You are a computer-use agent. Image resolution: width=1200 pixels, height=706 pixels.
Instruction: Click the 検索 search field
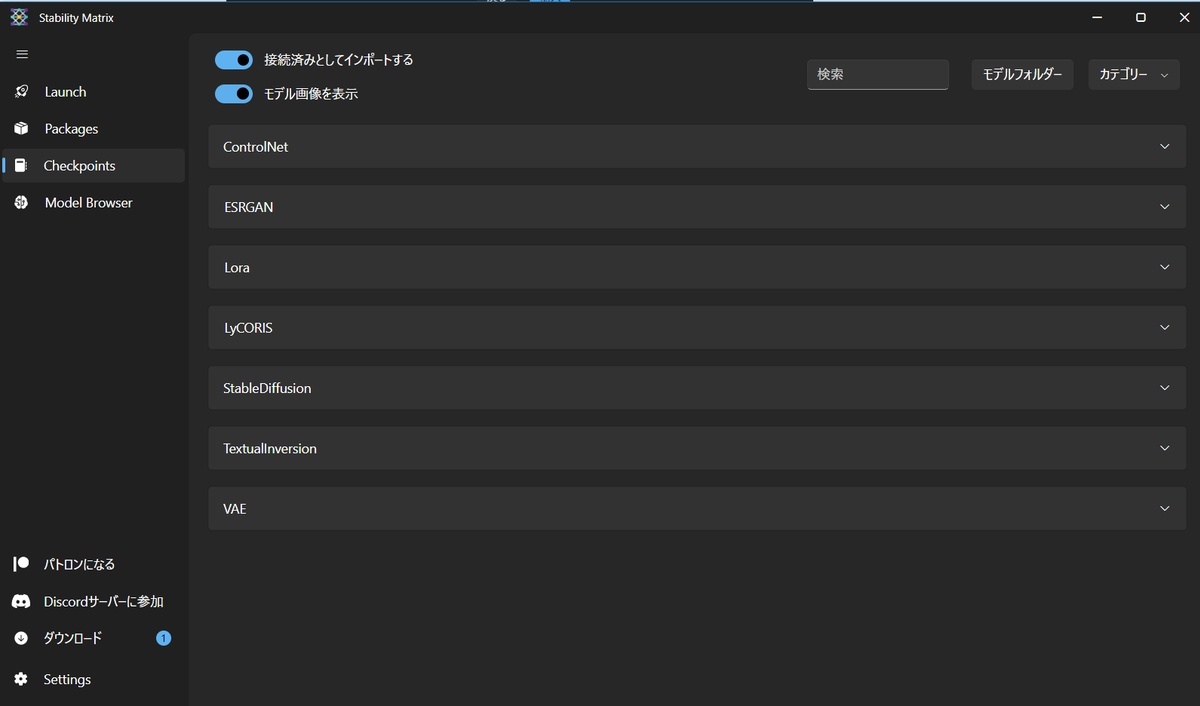[878, 75]
